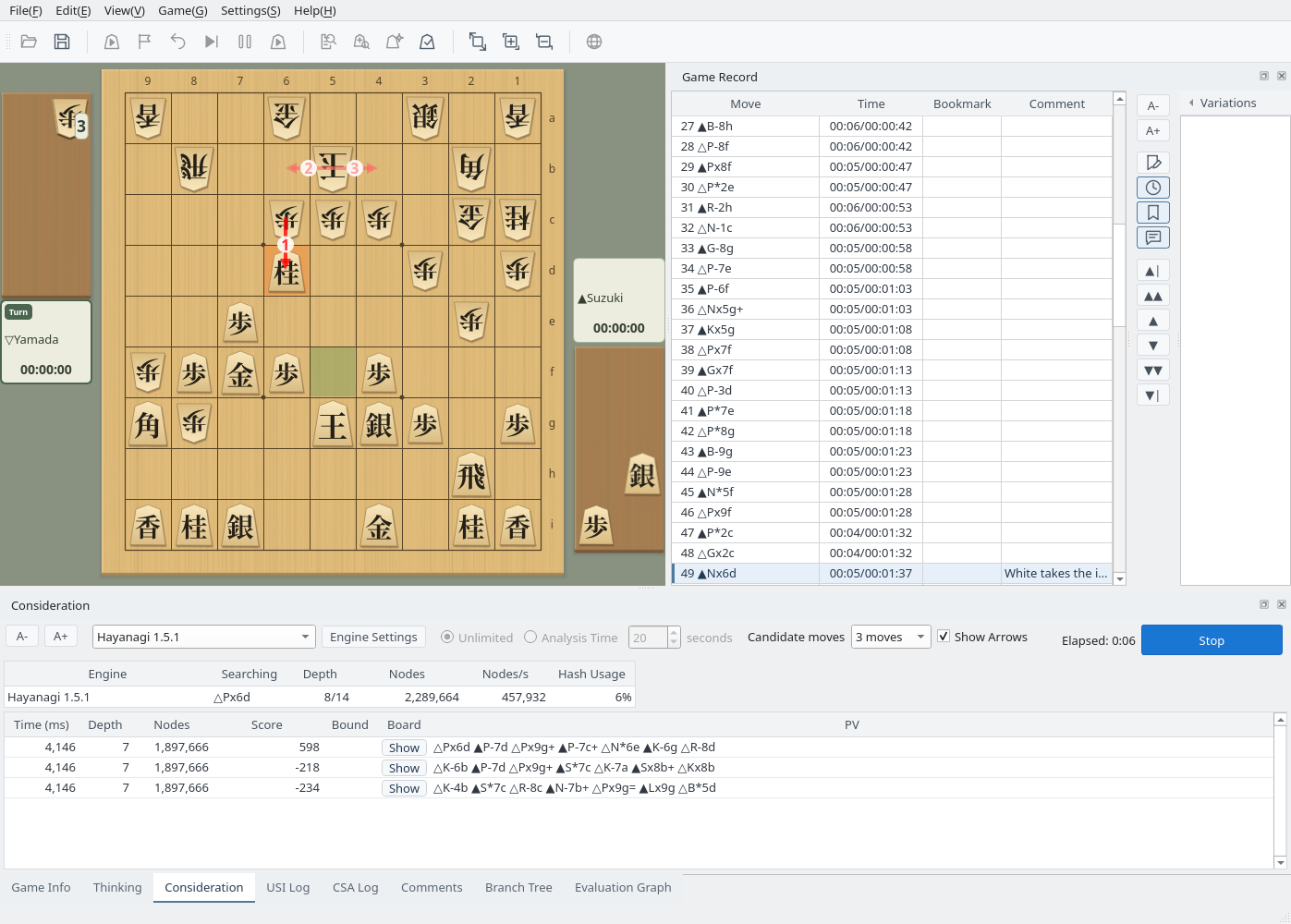This screenshot has width=1291, height=924.
Task: Step forward one move with down triangle
Action: (x=1153, y=346)
